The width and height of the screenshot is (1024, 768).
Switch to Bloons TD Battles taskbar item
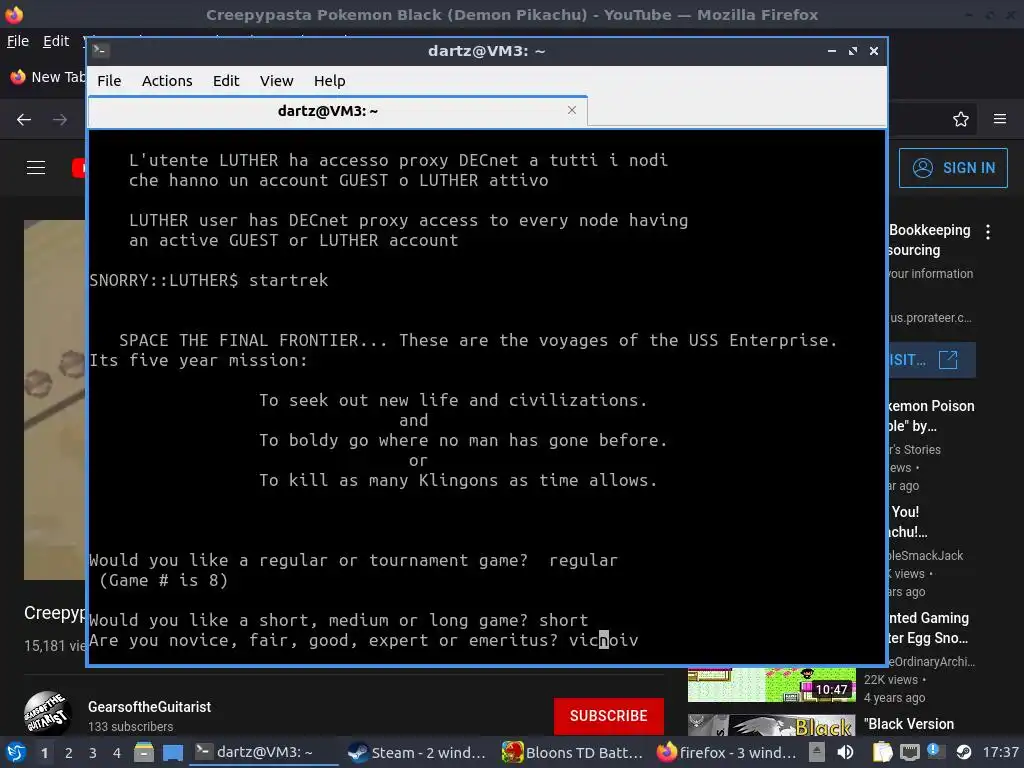tap(573, 752)
